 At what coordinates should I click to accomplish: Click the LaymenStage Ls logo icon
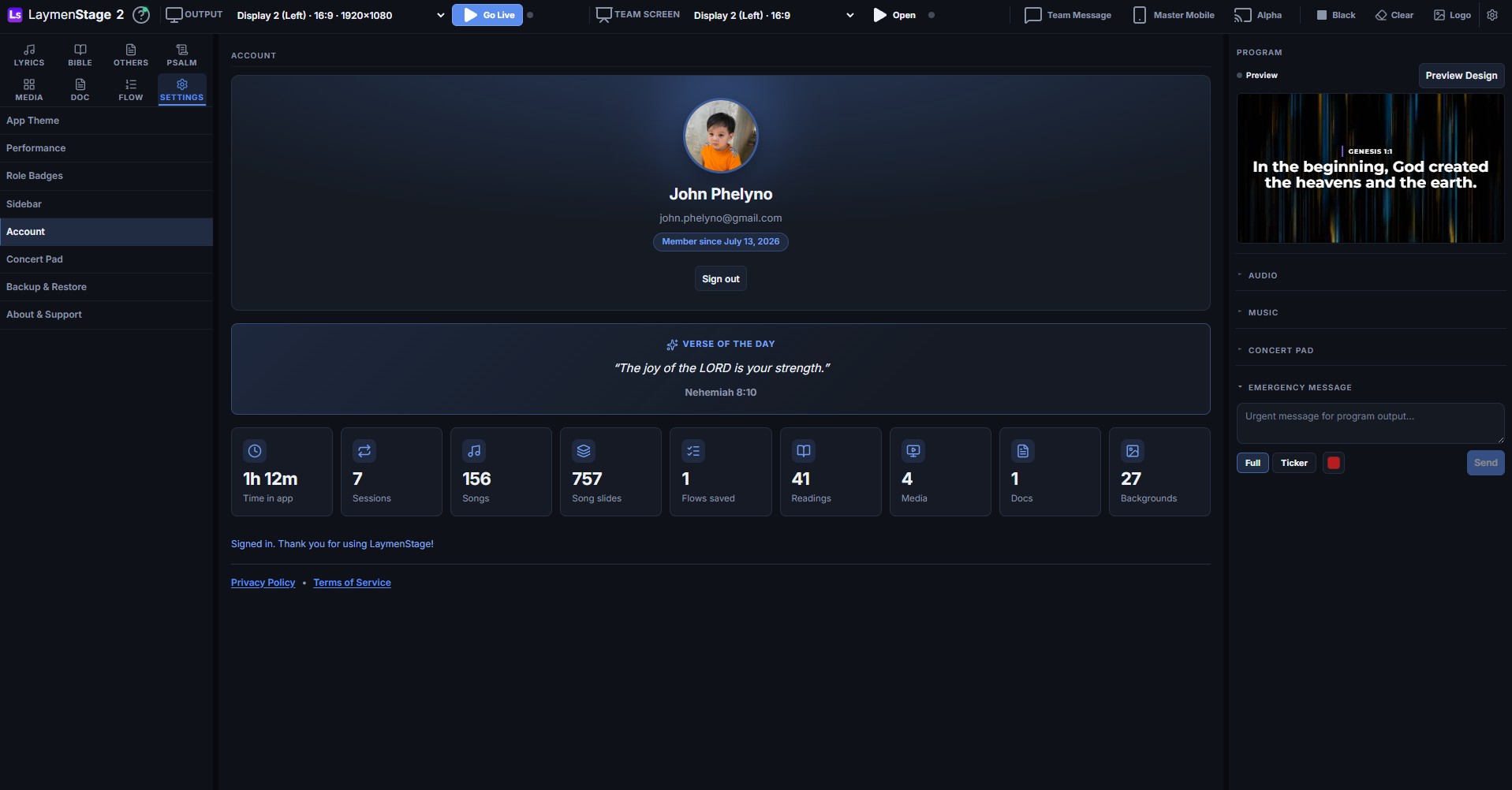click(x=15, y=15)
